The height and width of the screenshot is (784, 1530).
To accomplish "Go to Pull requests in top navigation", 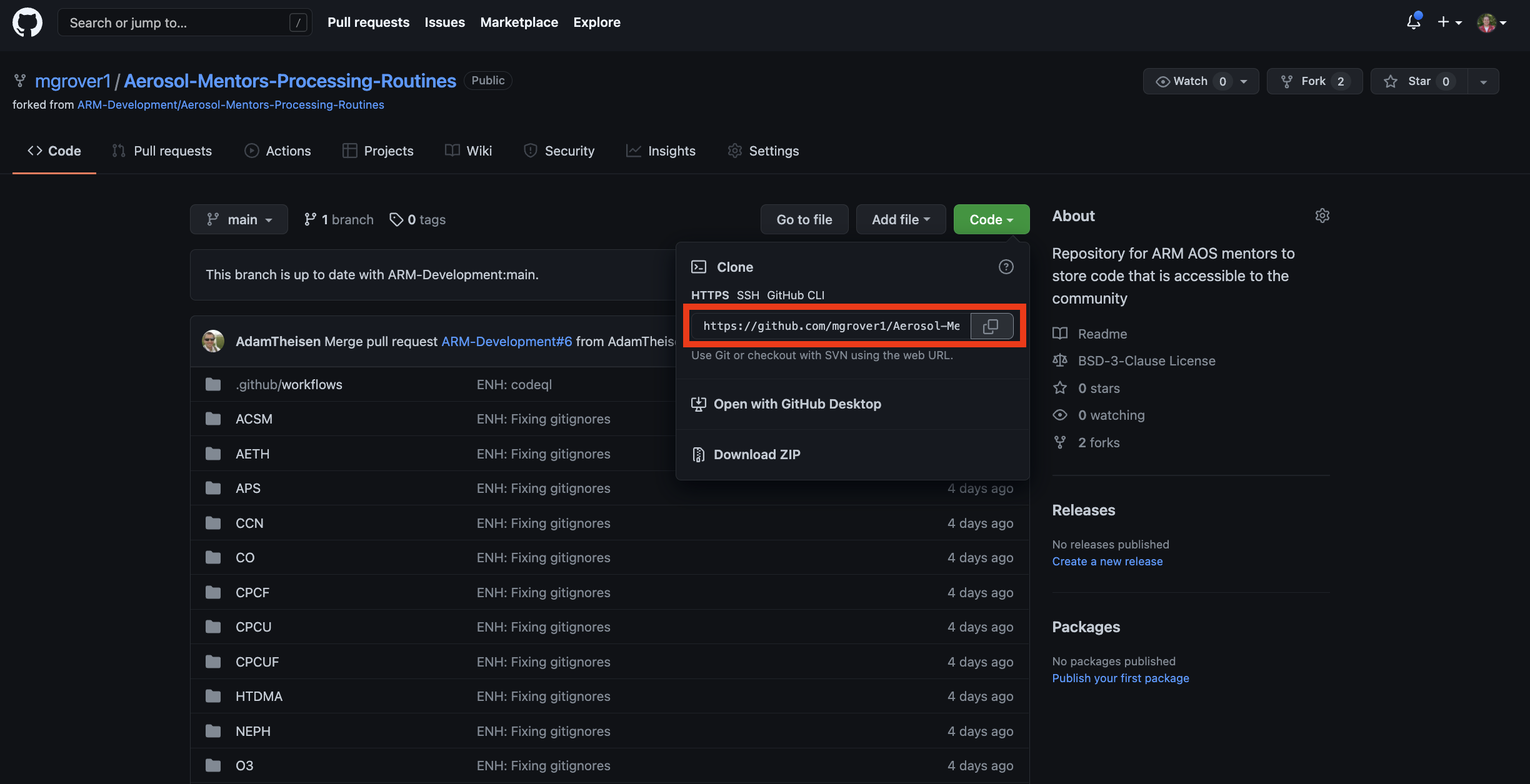I will click(x=369, y=22).
